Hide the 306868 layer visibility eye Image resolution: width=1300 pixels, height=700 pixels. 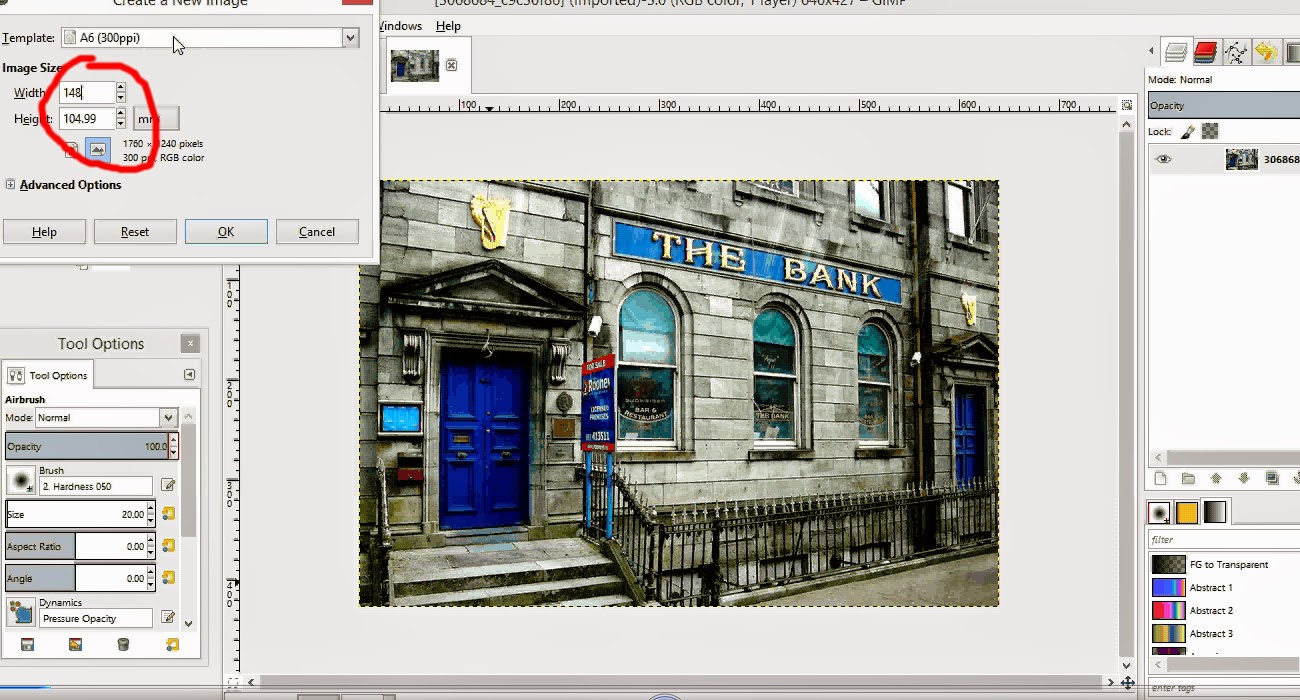click(1163, 159)
